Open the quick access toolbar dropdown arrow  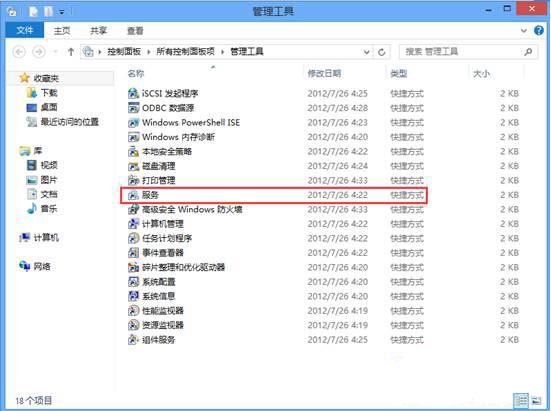click(x=61, y=12)
